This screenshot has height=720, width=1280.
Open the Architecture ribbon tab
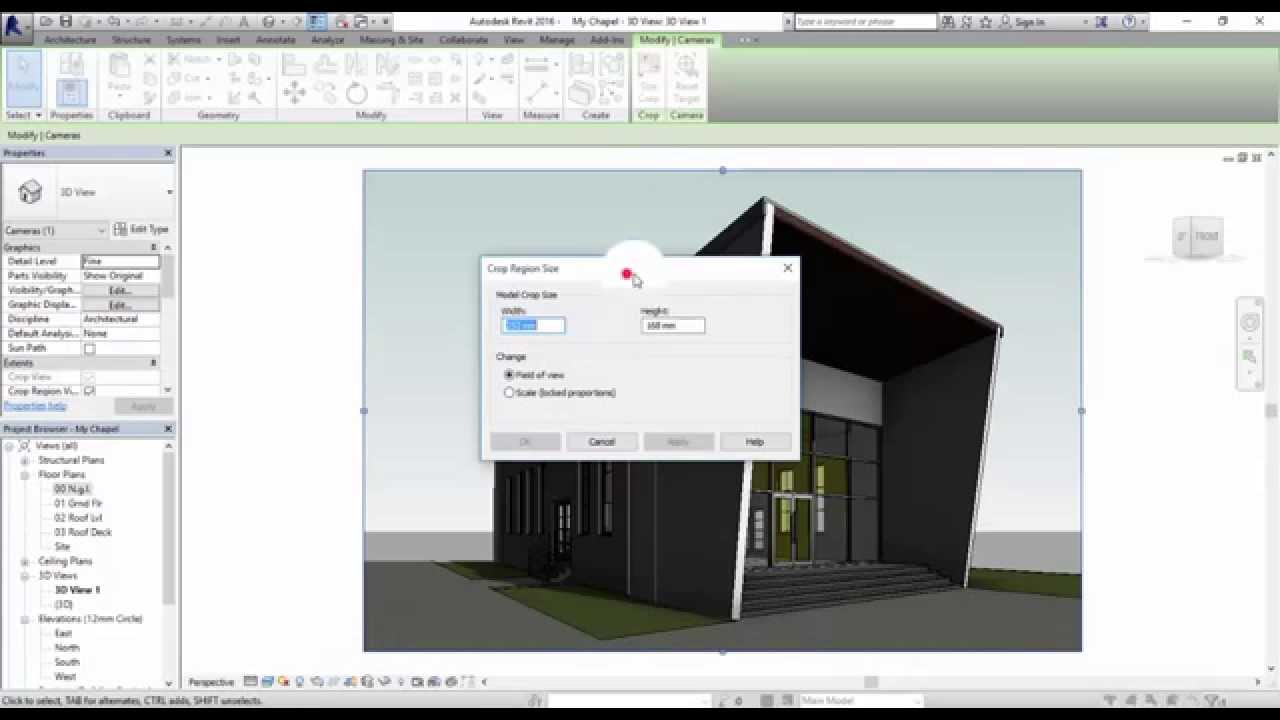70,40
